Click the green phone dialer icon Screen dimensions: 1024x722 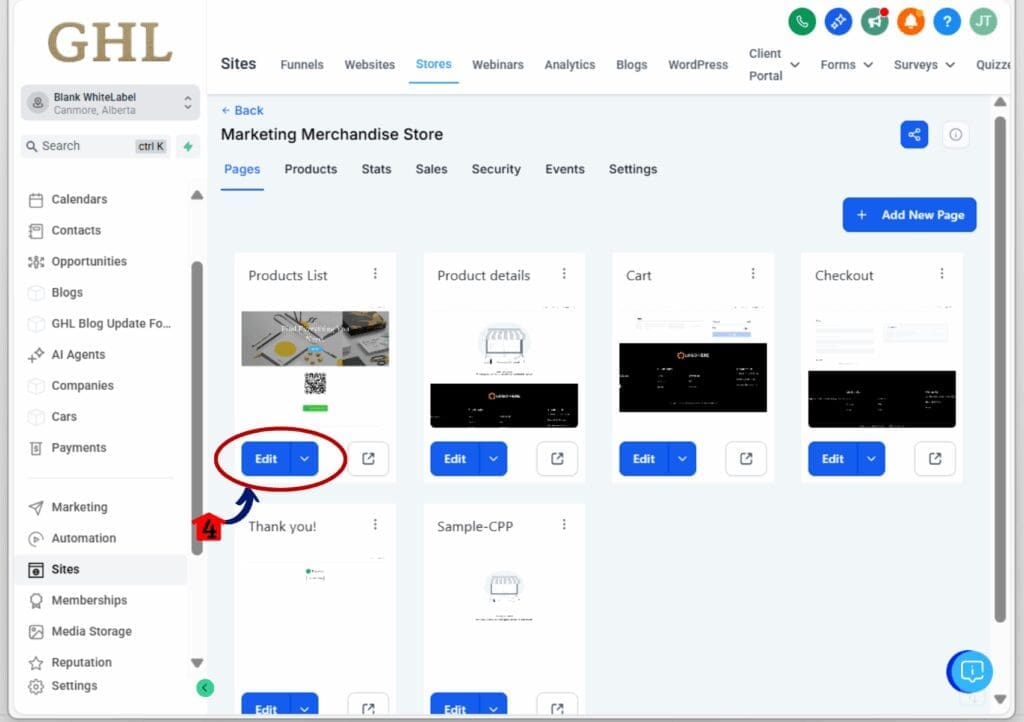click(x=801, y=21)
